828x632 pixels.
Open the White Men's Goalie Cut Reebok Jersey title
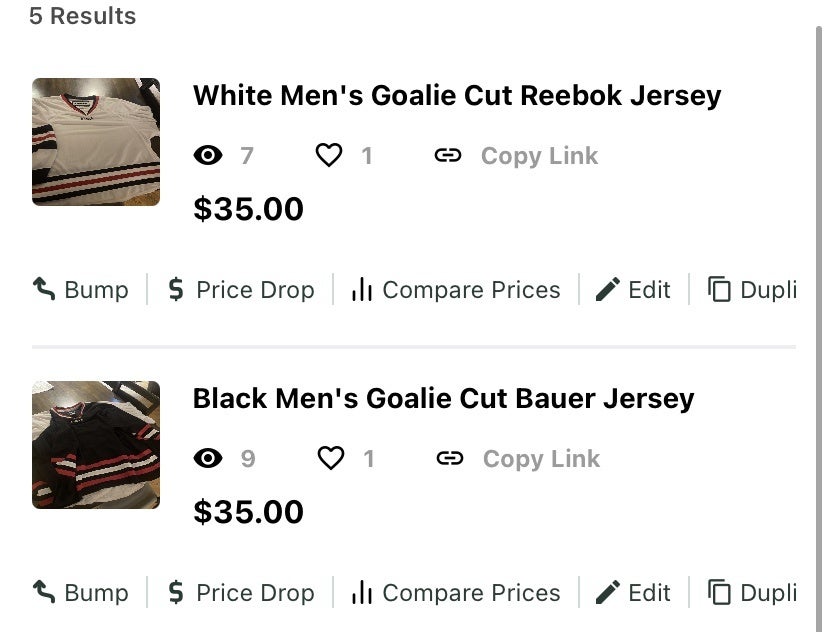click(456, 96)
